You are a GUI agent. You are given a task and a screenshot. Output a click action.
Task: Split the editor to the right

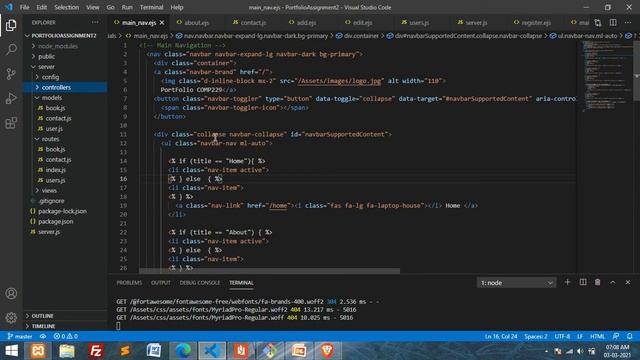coord(613,22)
